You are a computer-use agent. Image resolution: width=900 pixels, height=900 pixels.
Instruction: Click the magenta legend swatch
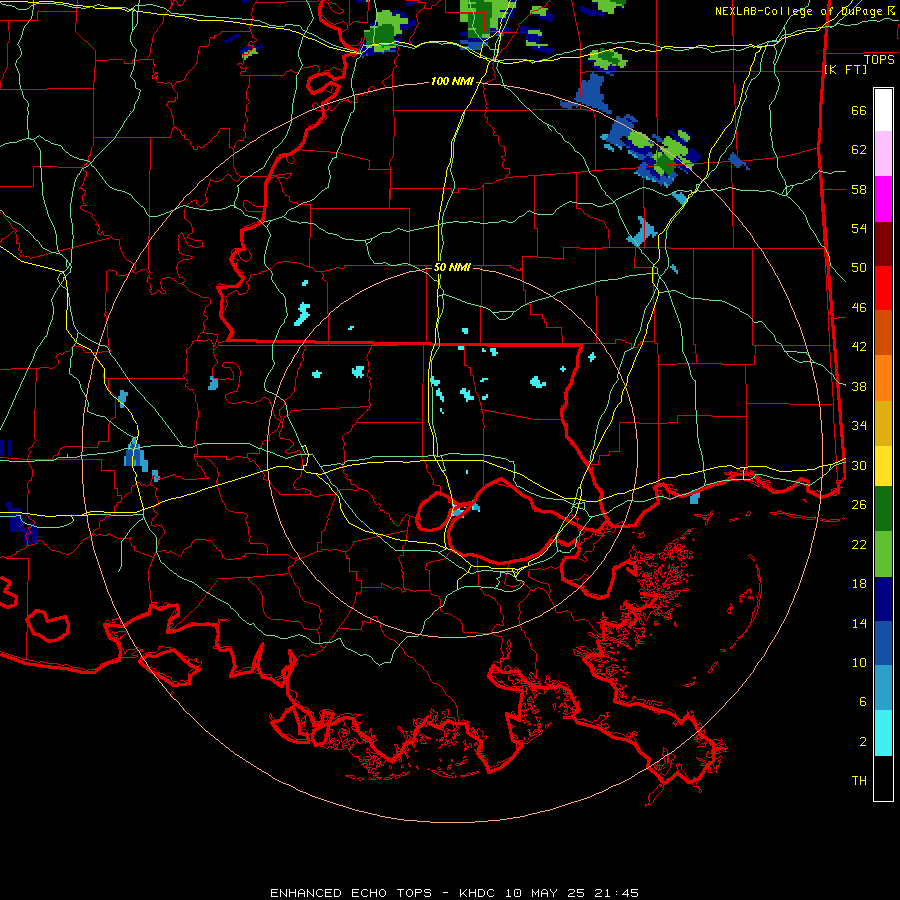(x=883, y=199)
